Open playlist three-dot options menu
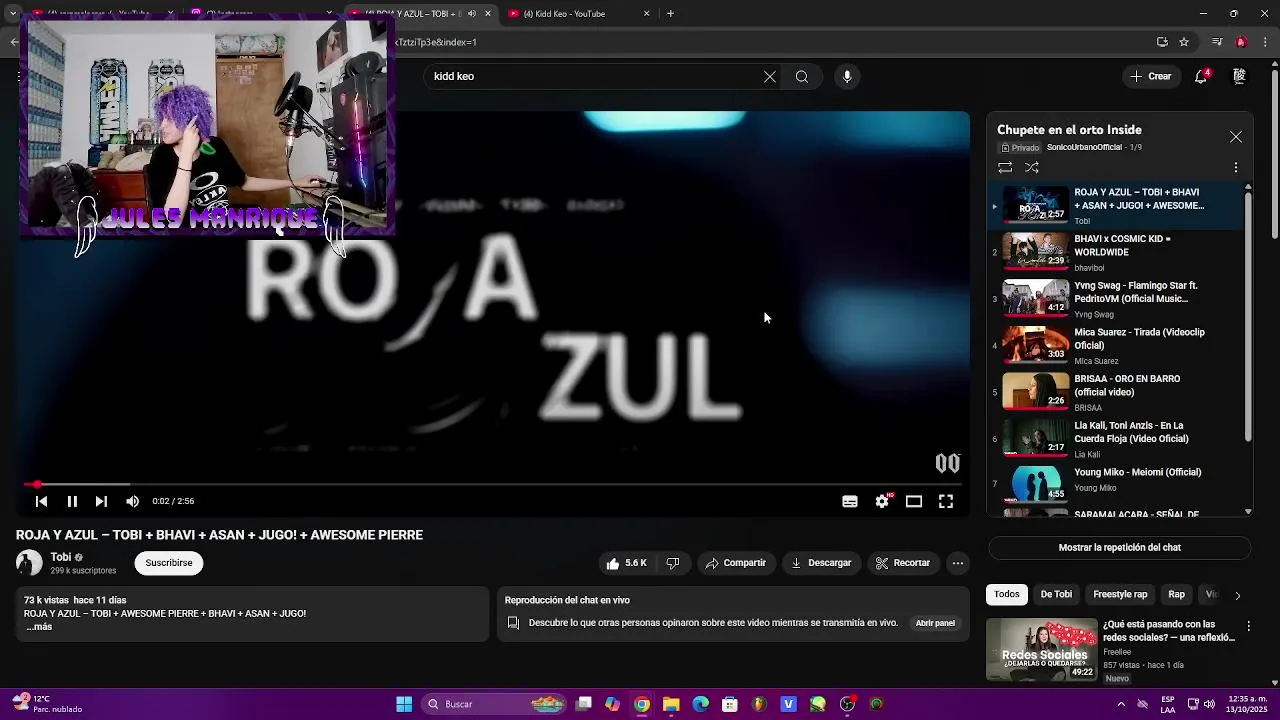Image resolution: width=1280 pixels, height=720 pixels. 1236,168
